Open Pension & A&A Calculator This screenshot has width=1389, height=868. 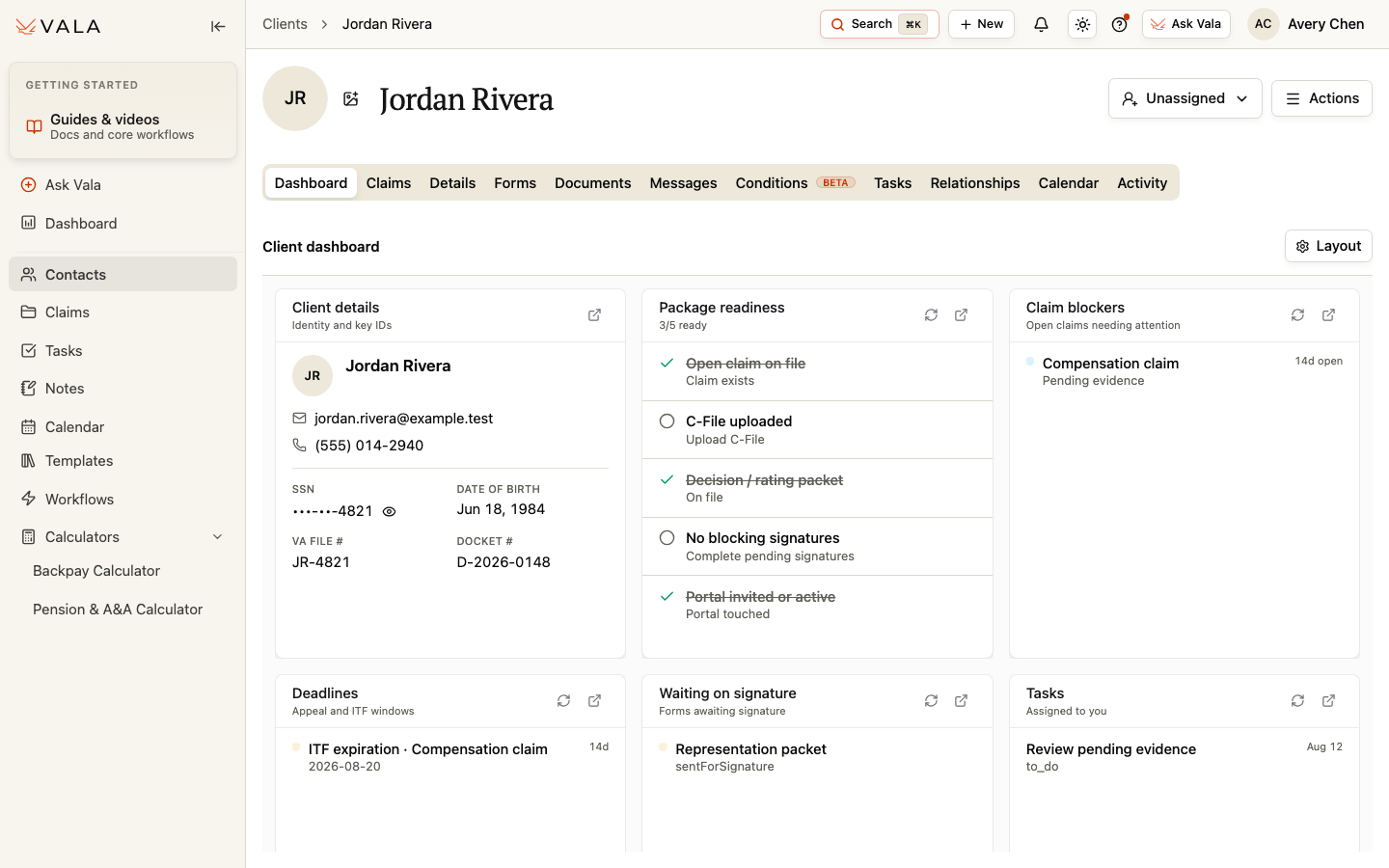[x=118, y=610]
